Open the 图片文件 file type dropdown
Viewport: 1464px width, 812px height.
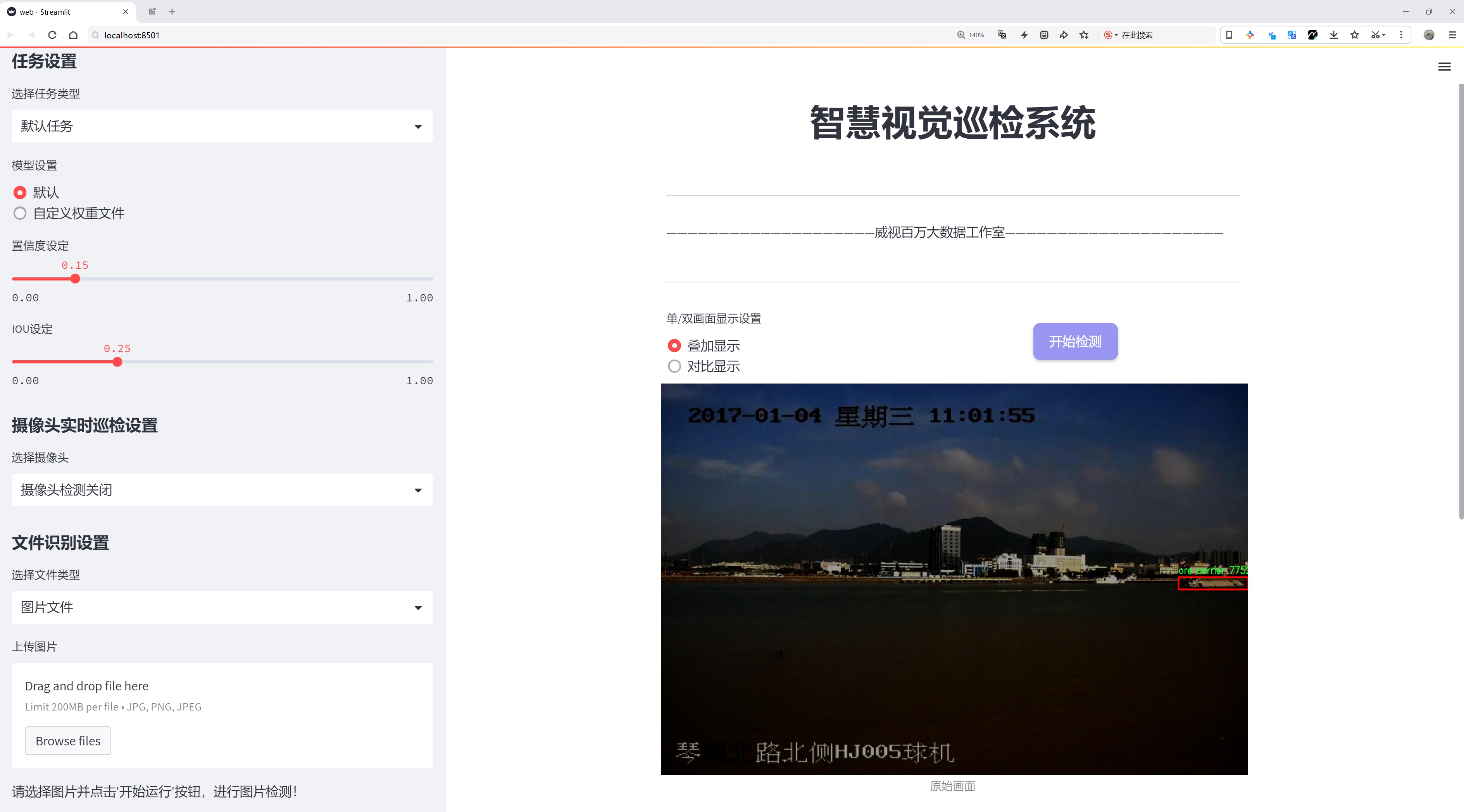point(222,607)
